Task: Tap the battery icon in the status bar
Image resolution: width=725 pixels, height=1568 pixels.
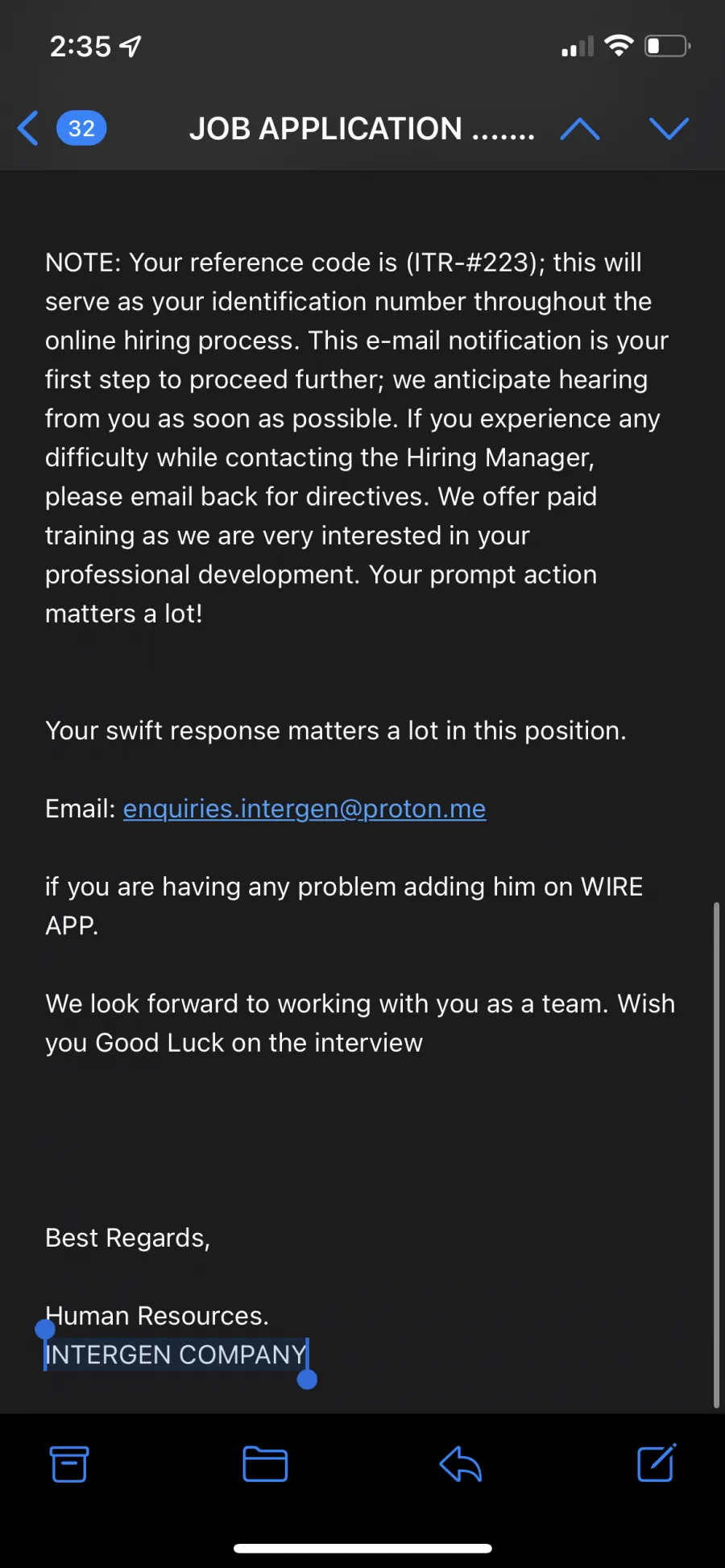Action: click(x=668, y=46)
